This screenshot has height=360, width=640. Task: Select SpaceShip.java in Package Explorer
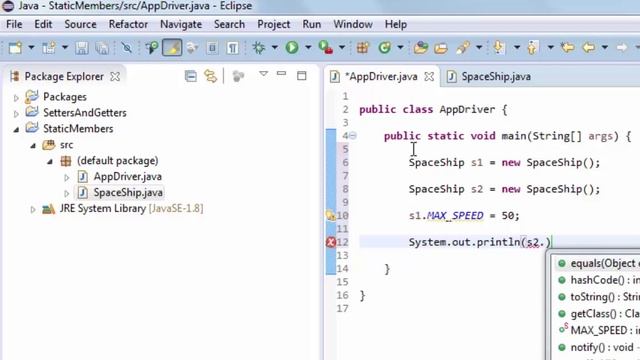click(x=128, y=193)
